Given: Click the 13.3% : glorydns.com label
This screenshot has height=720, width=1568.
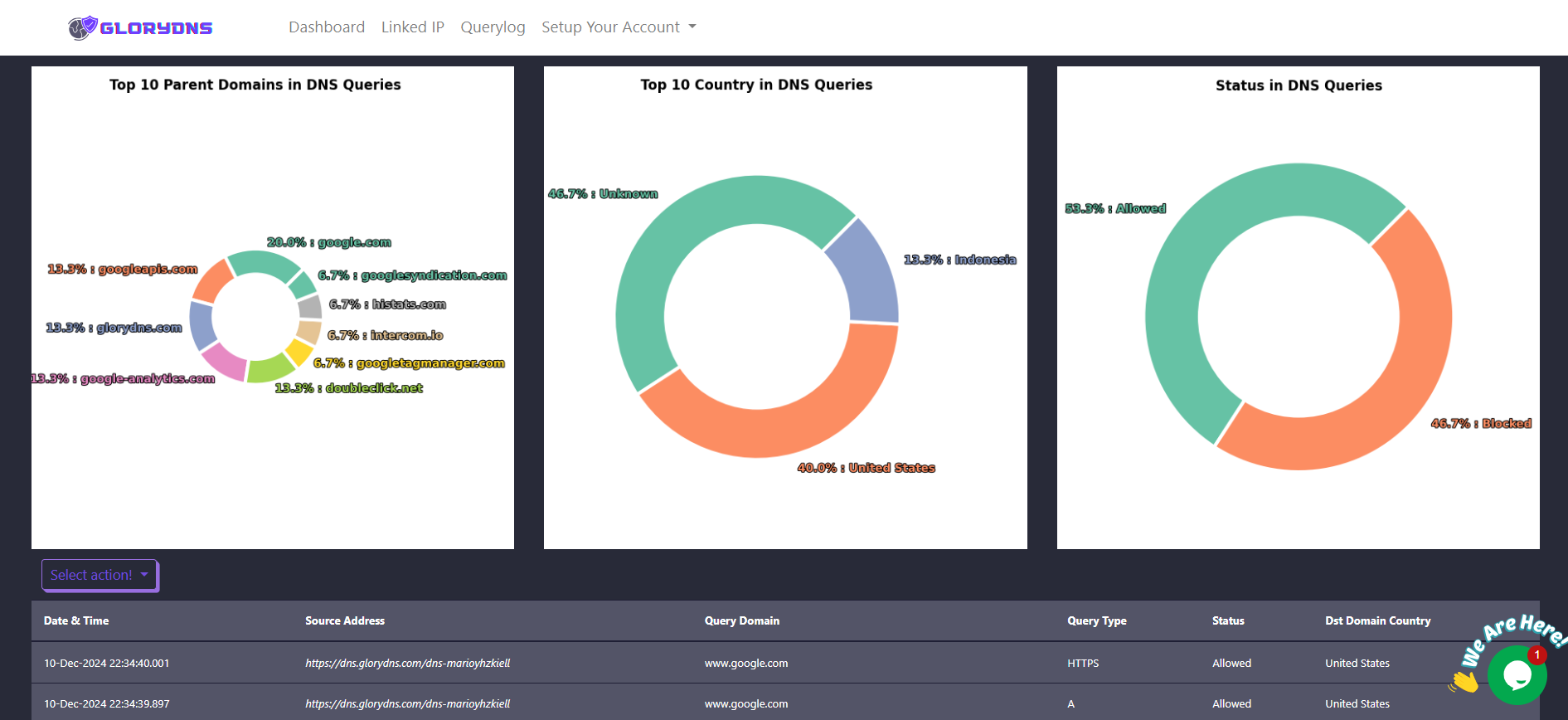Looking at the screenshot, I should [x=114, y=328].
